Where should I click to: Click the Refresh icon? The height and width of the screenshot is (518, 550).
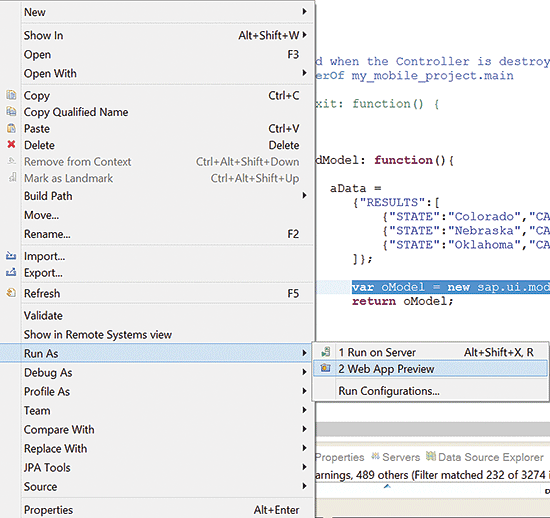point(11,292)
